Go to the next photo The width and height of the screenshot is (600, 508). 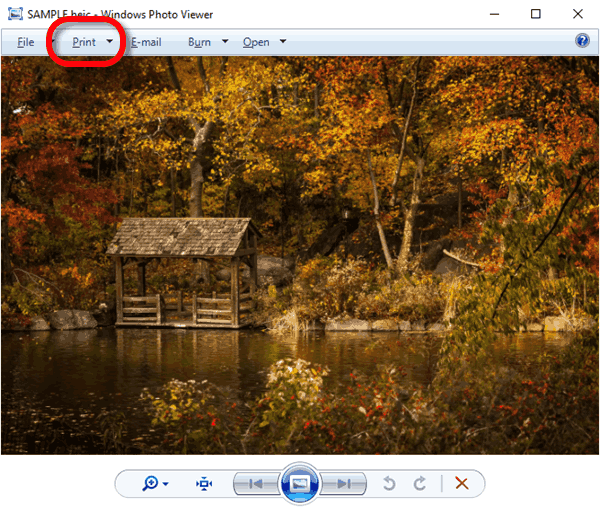tap(343, 484)
